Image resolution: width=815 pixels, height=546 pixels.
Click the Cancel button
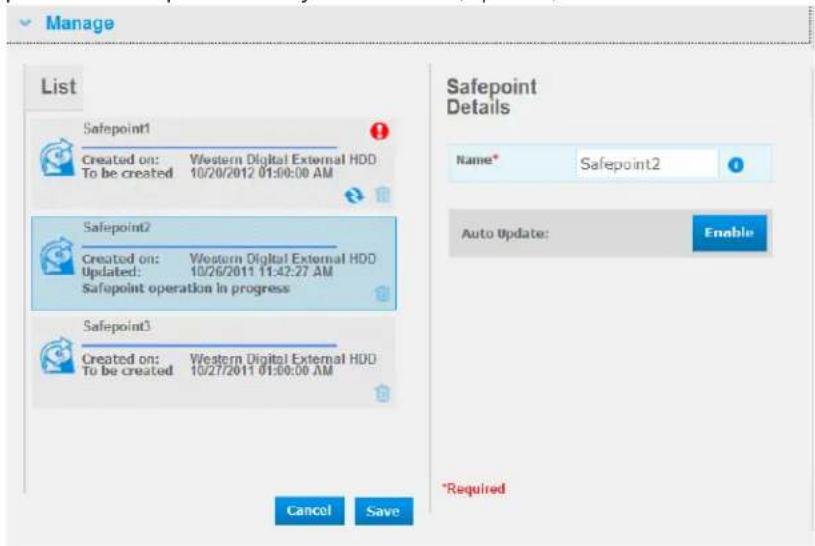pyautogui.click(x=309, y=511)
